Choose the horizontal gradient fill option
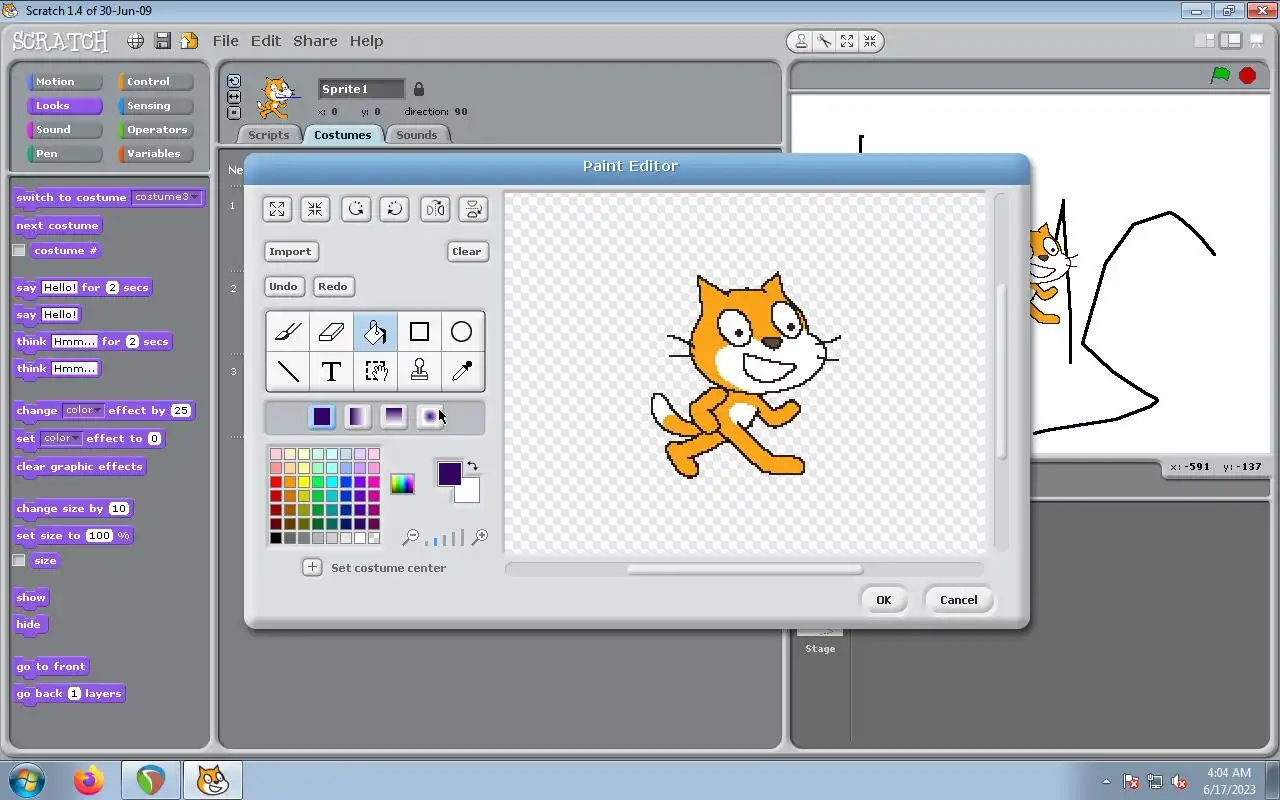This screenshot has width=1280, height=800. click(358, 417)
